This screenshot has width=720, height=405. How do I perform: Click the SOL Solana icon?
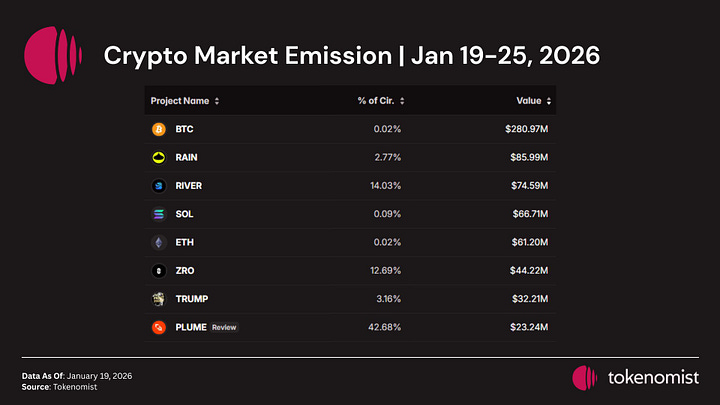pos(158,214)
